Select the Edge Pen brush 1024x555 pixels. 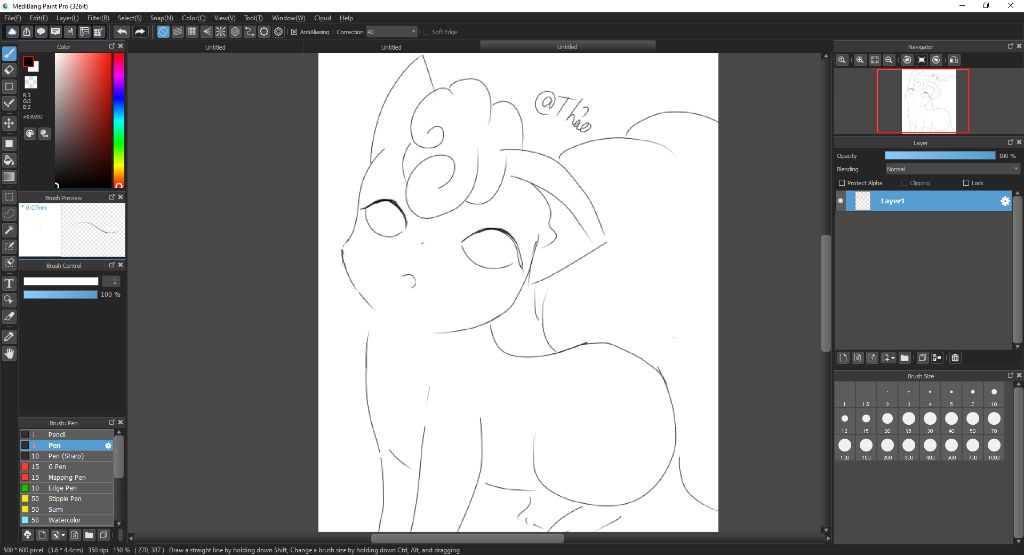(67, 488)
